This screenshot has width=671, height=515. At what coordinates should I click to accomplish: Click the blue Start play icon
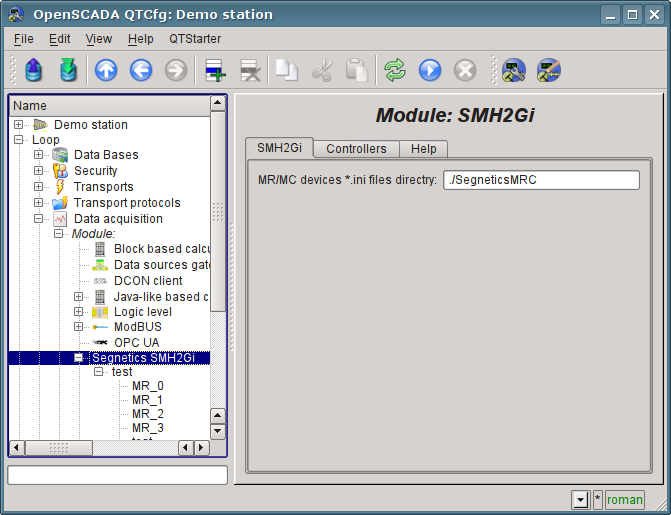tap(430, 70)
